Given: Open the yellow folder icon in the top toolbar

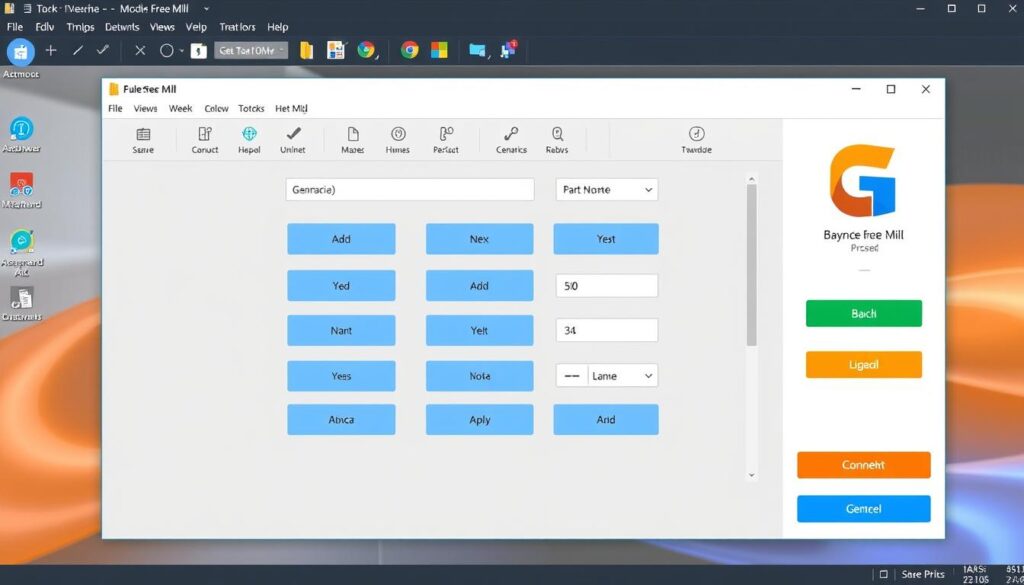Looking at the screenshot, I should click(306, 50).
